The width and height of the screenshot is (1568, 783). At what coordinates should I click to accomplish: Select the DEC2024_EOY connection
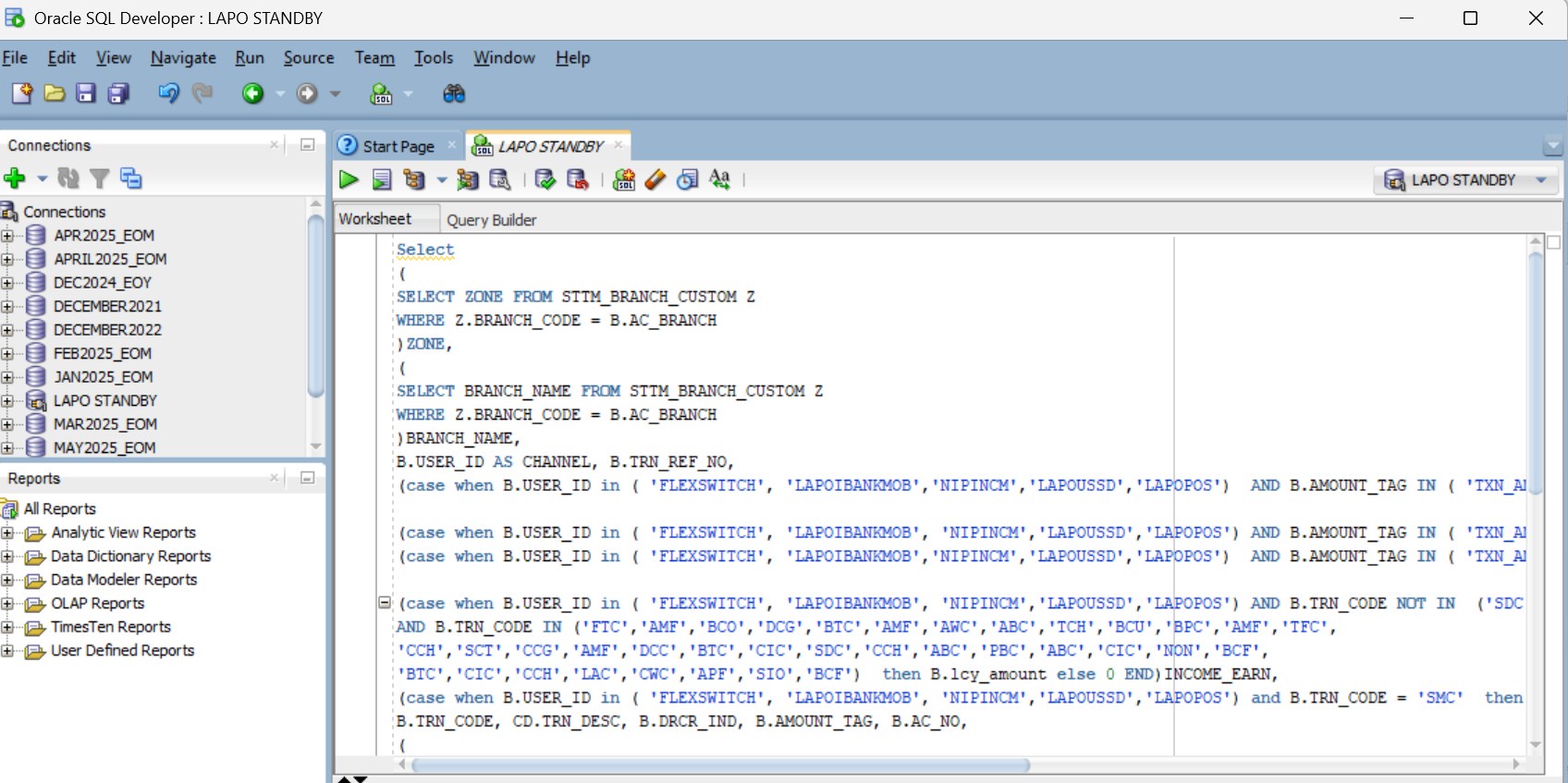102,283
